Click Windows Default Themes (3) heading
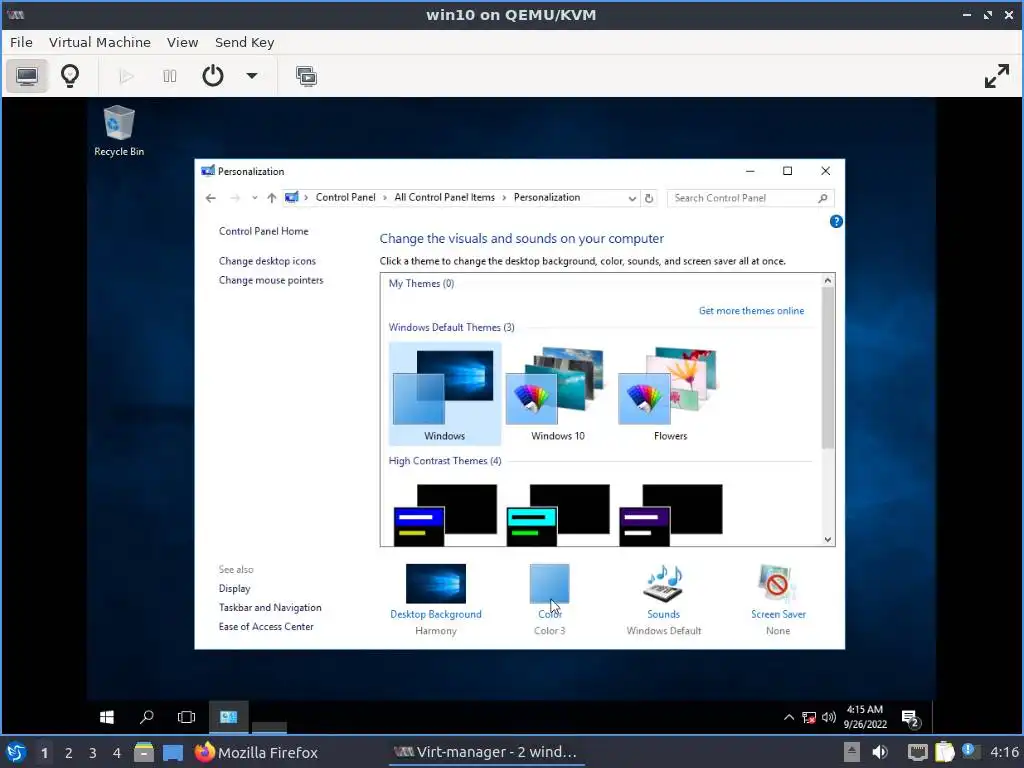1024x768 pixels. pos(451,327)
